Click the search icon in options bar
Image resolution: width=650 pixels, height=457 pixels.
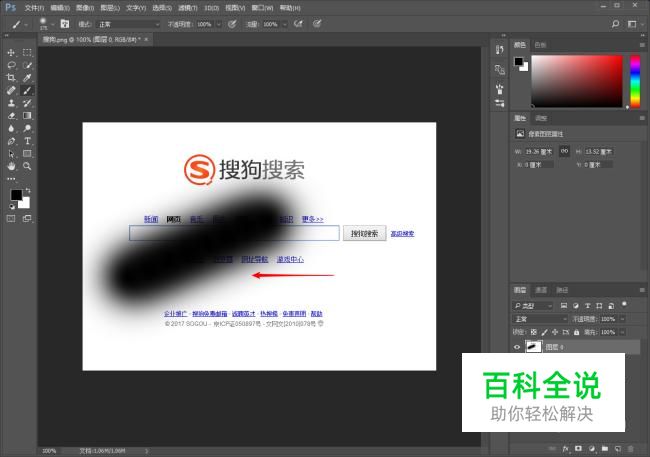pos(616,24)
